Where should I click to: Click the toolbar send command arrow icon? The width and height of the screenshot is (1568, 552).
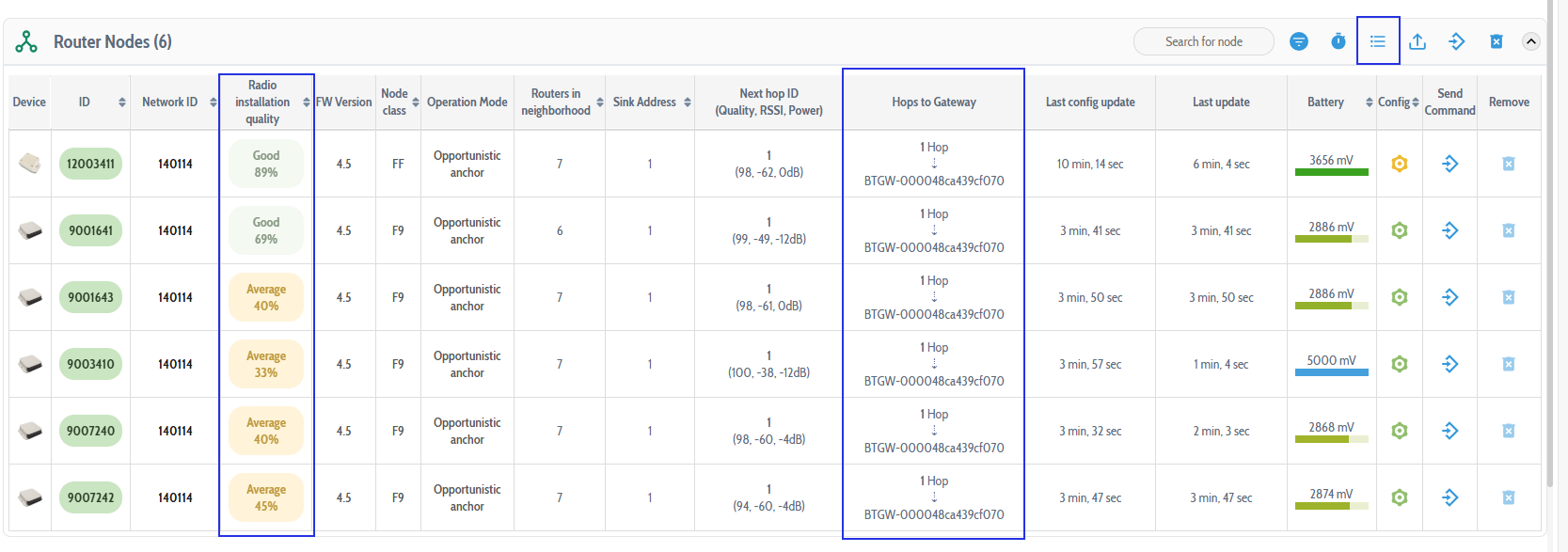coord(1457,41)
